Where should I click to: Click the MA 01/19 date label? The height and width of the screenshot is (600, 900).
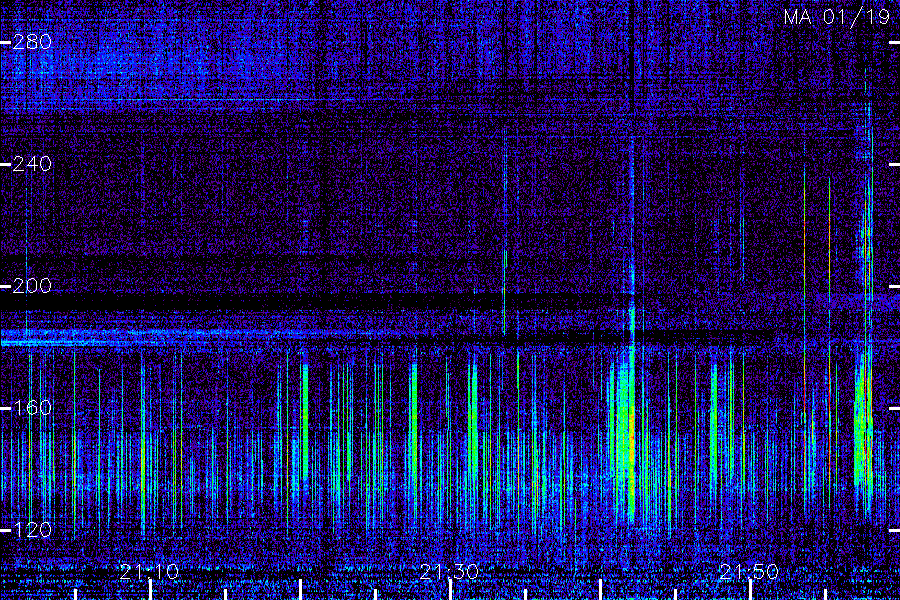[x=836, y=17]
